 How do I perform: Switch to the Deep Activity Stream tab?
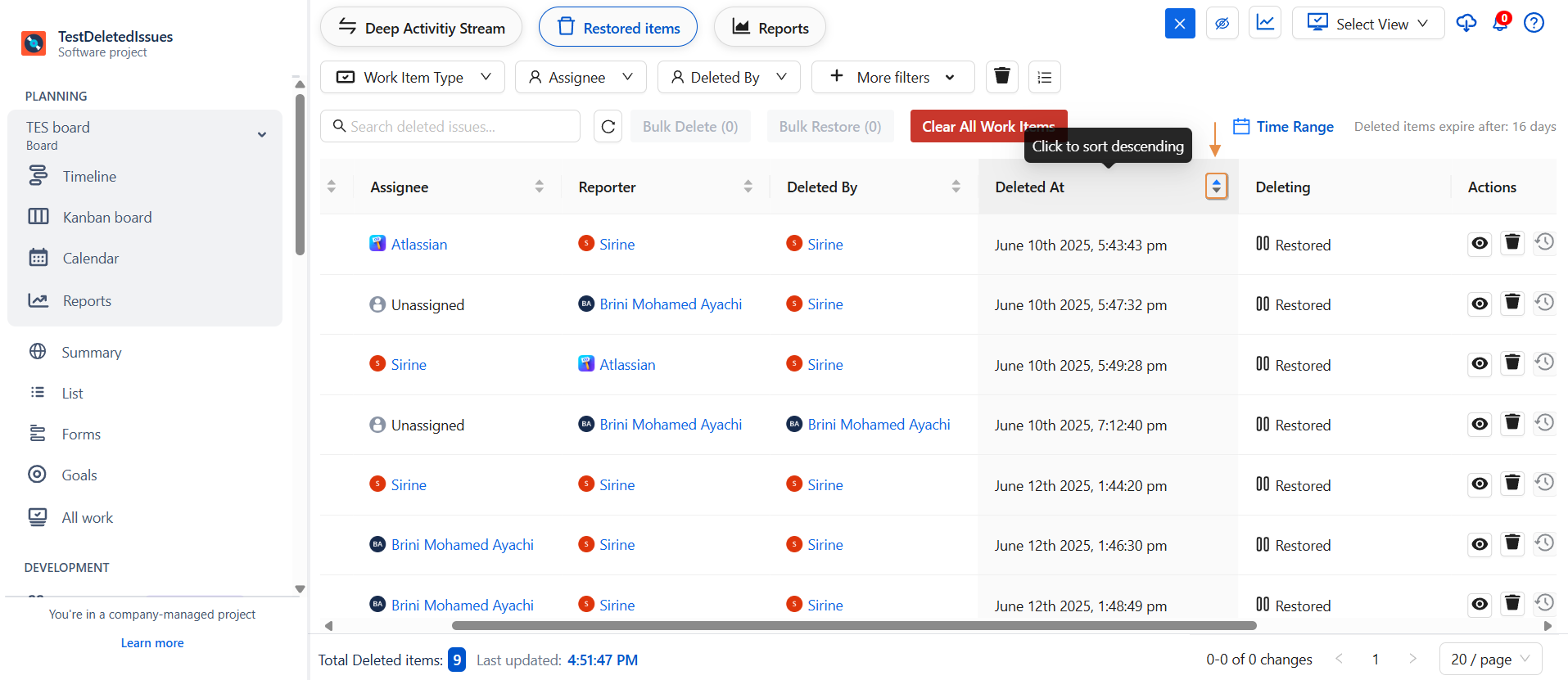pos(421,28)
